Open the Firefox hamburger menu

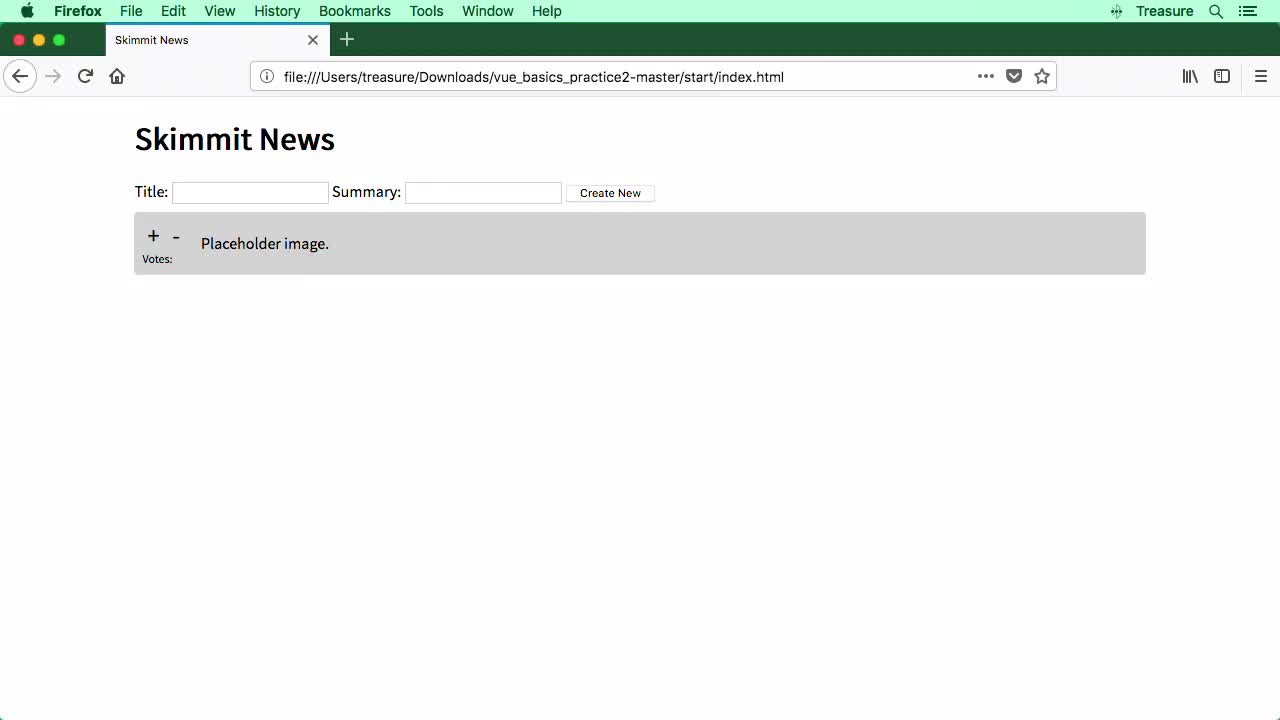[x=1261, y=76]
